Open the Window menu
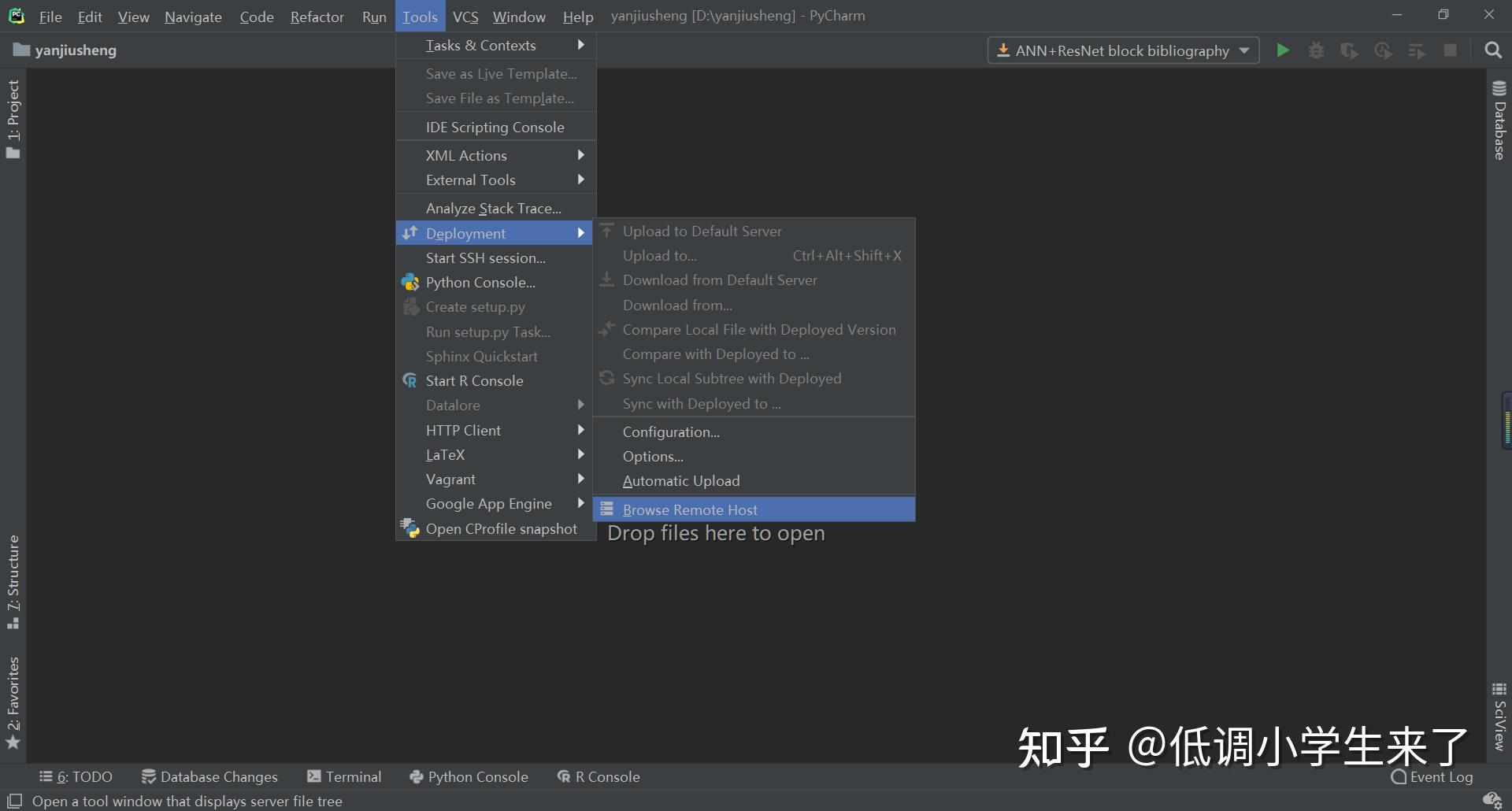The width and height of the screenshot is (1512, 811). click(519, 17)
